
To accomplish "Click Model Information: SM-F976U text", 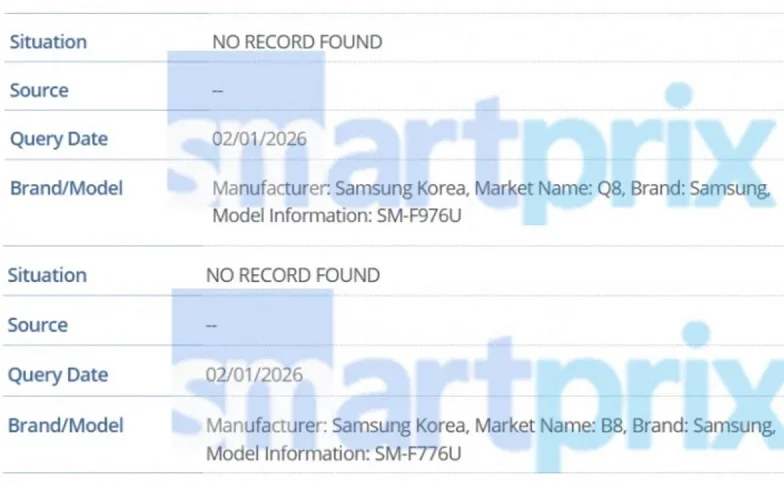I will click(336, 214).
